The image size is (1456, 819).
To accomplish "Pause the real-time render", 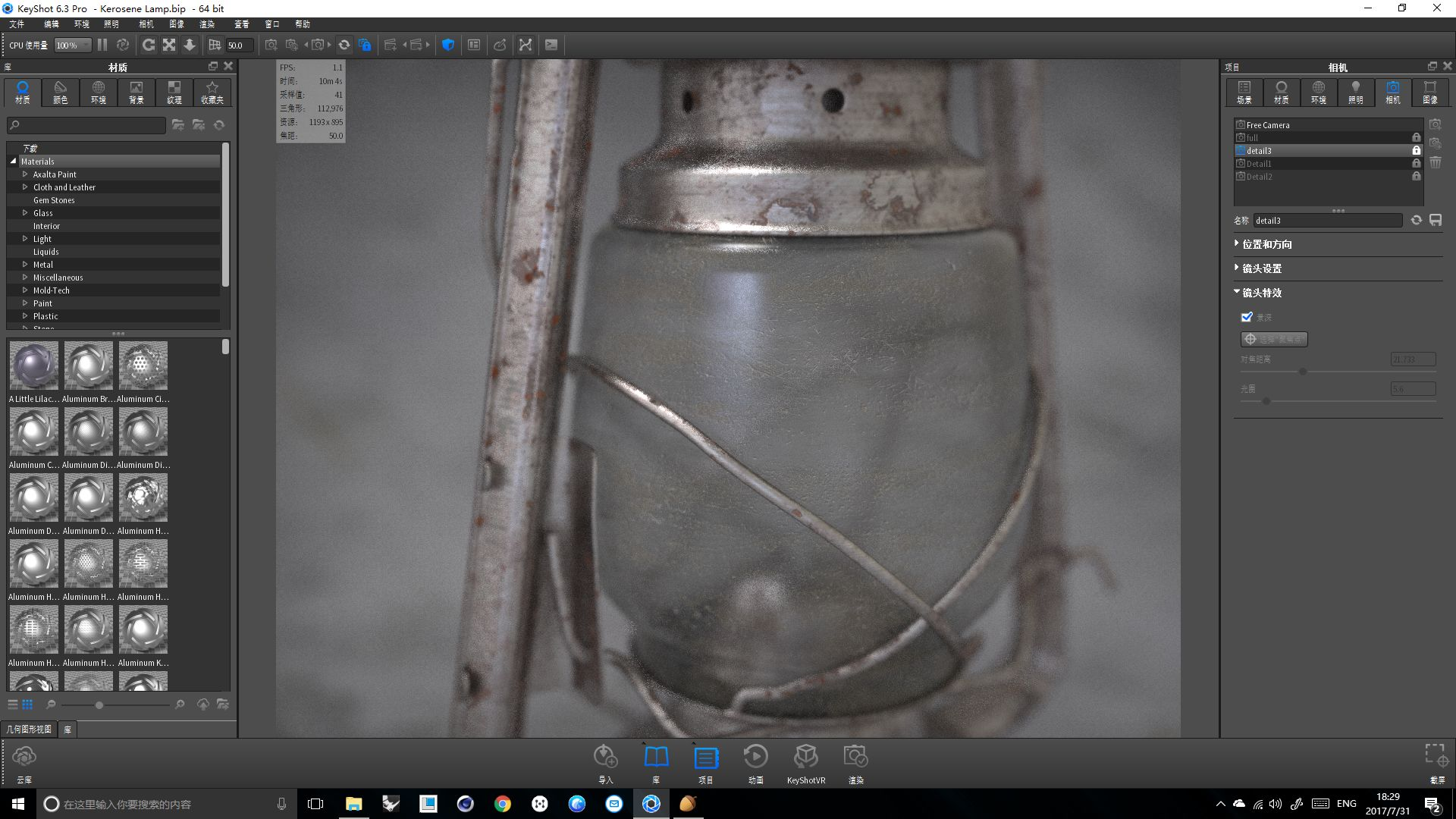I will click(102, 45).
